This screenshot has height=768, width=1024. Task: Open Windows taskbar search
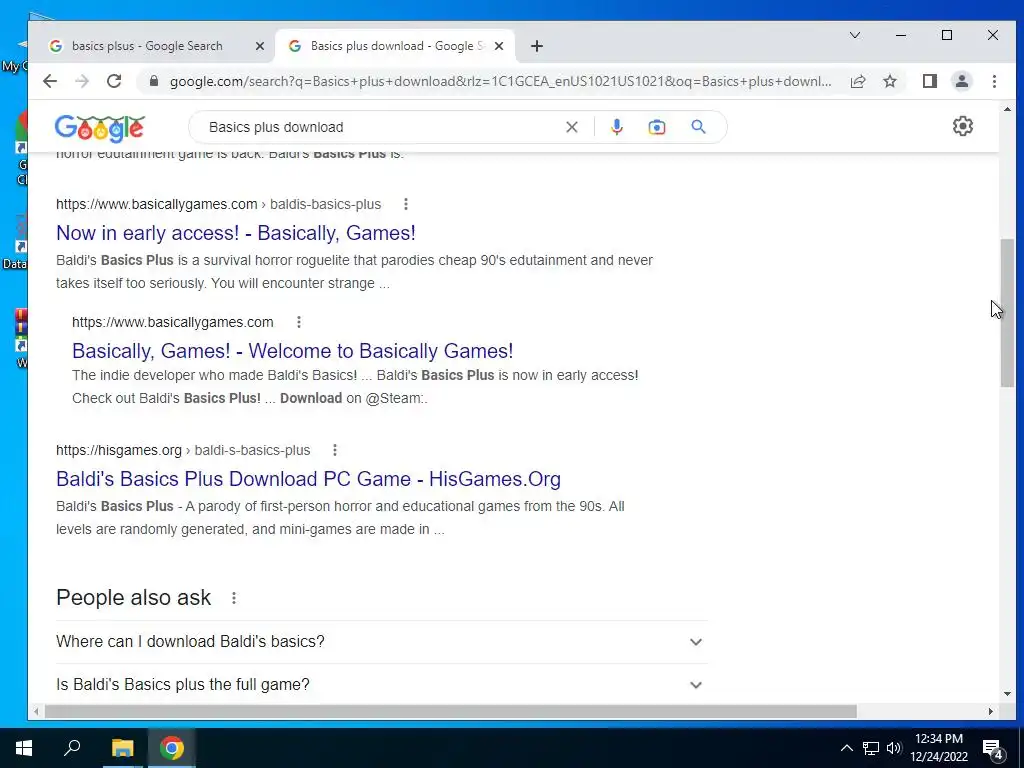coord(72,748)
